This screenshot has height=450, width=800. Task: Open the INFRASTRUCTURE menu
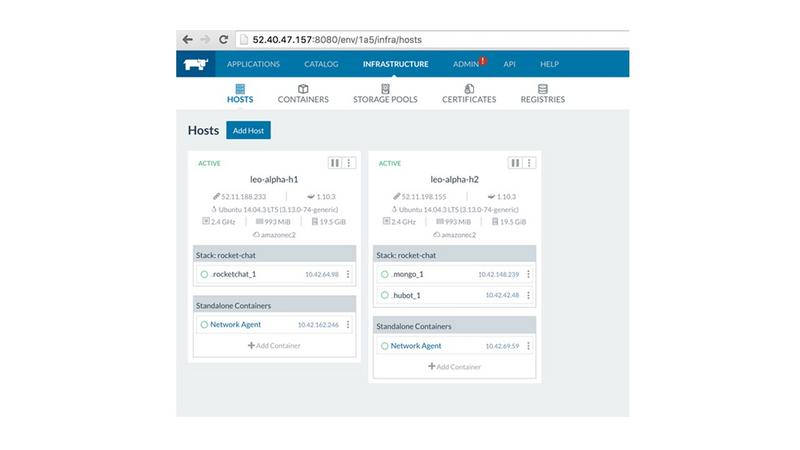click(x=395, y=64)
